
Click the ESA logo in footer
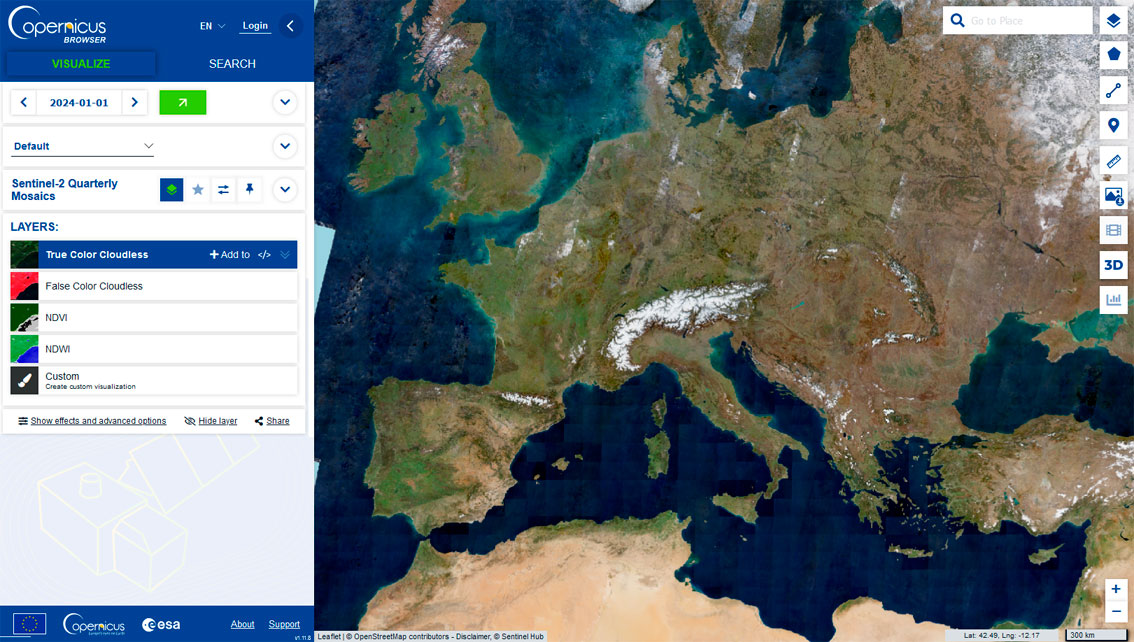point(161,625)
